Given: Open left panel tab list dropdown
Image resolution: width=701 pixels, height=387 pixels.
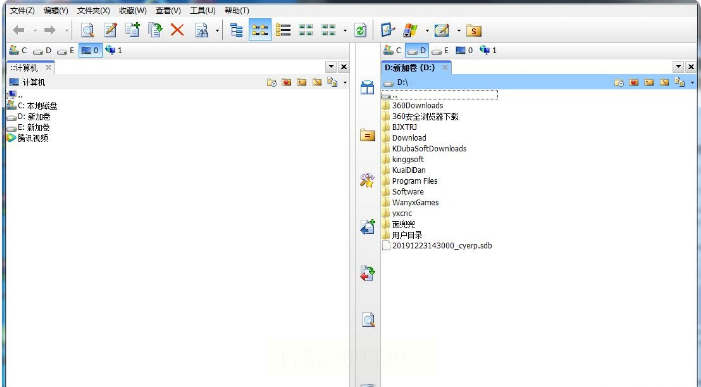Looking at the screenshot, I should click(331, 67).
